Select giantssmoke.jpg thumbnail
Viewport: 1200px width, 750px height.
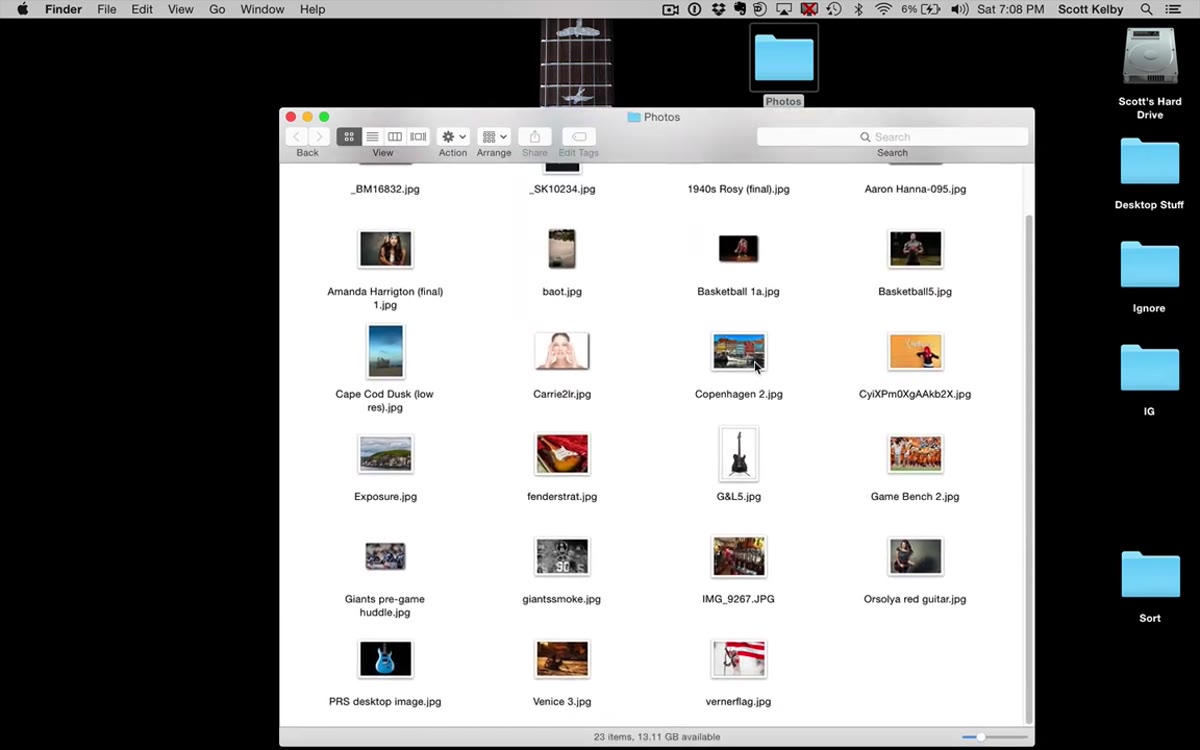tap(562, 556)
